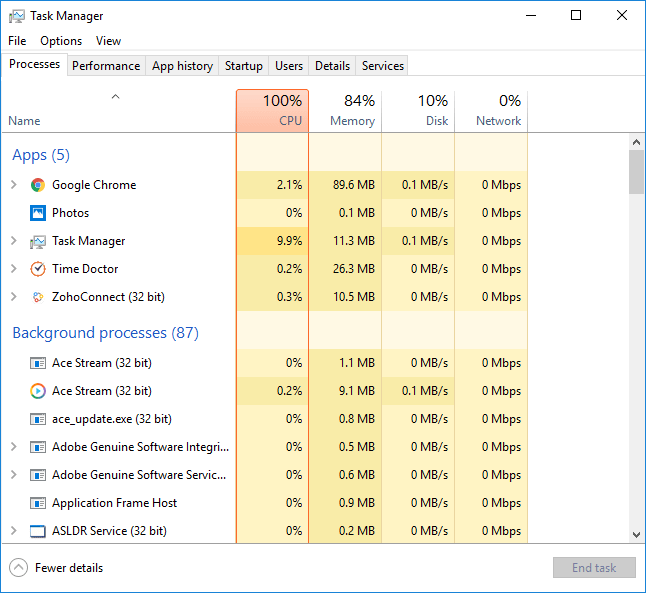Click the ASLDR Service icon
Screen dimensions: 646x593
coord(38,531)
